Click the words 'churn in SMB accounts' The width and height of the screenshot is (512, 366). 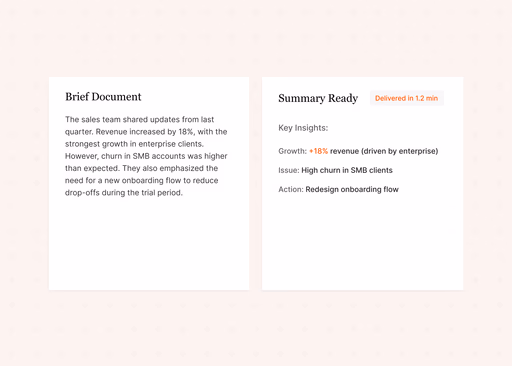coord(143,156)
